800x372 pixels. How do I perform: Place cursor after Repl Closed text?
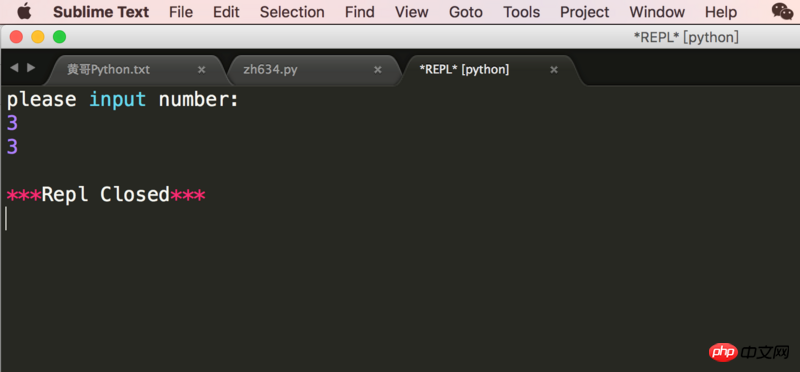tap(206, 194)
